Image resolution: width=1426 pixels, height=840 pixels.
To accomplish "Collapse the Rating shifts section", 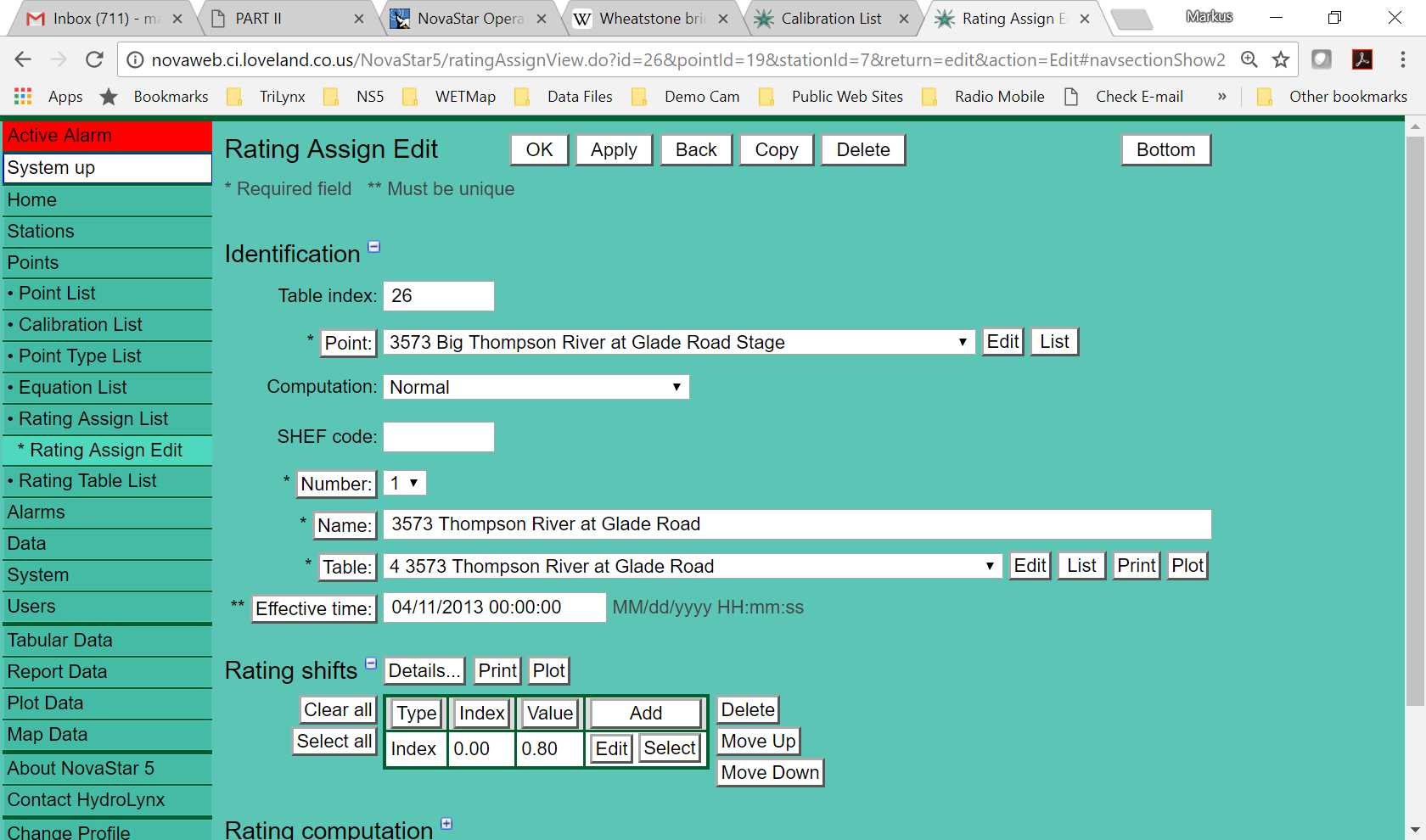I will pyautogui.click(x=371, y=664).
